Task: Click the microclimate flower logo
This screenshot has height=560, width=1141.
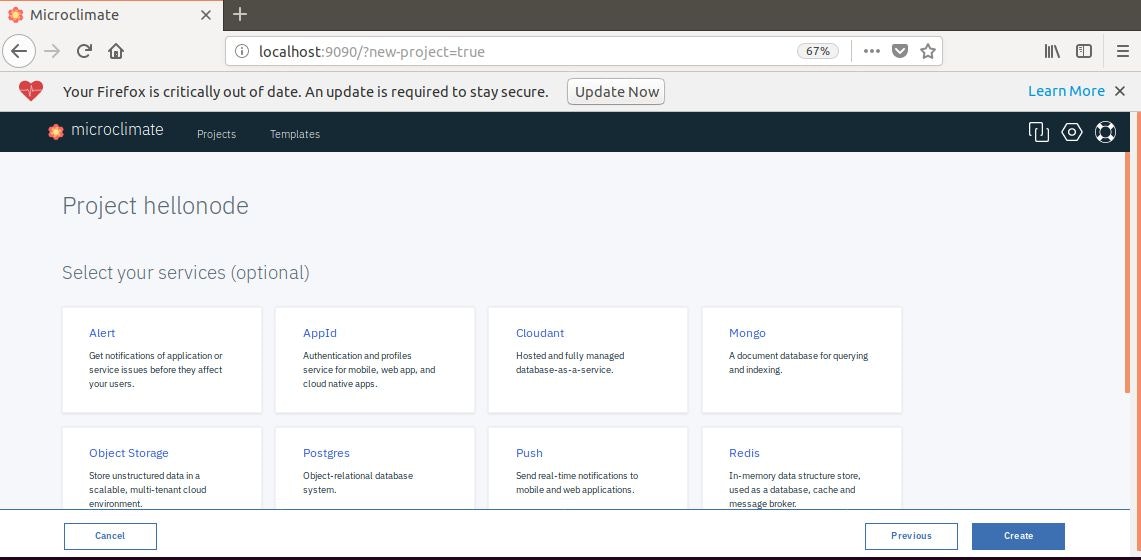Action: [x=56, y=132]
